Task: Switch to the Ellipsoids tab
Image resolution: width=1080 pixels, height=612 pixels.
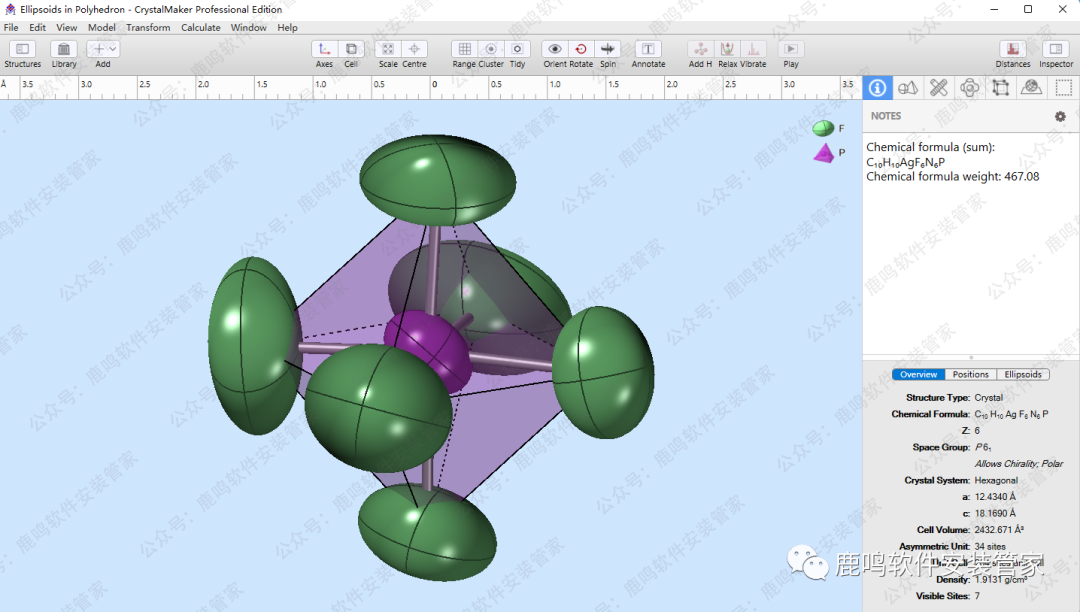Action: click(1023, 375)
